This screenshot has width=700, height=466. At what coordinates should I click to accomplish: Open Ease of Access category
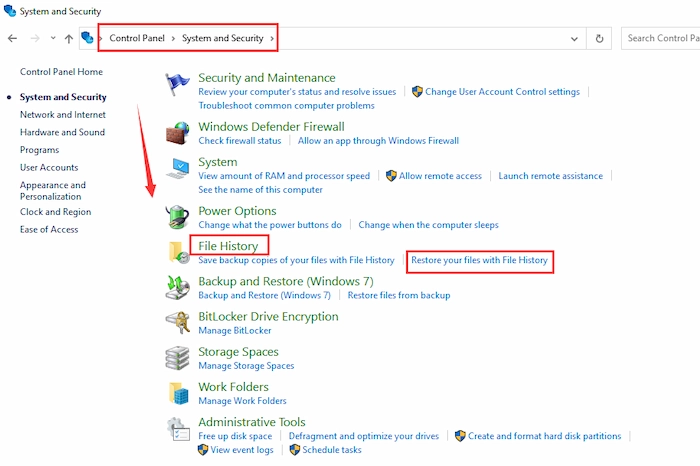49,229
